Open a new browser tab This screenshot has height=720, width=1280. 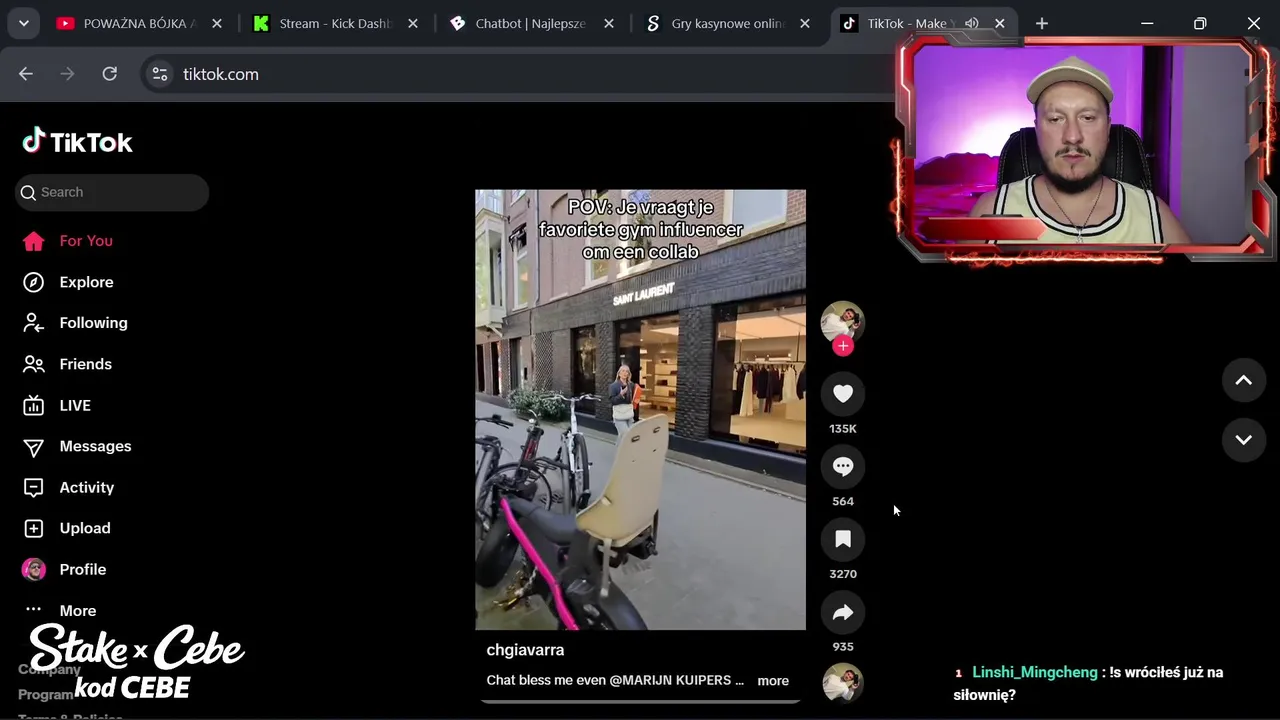click(x=1042, y=23)
